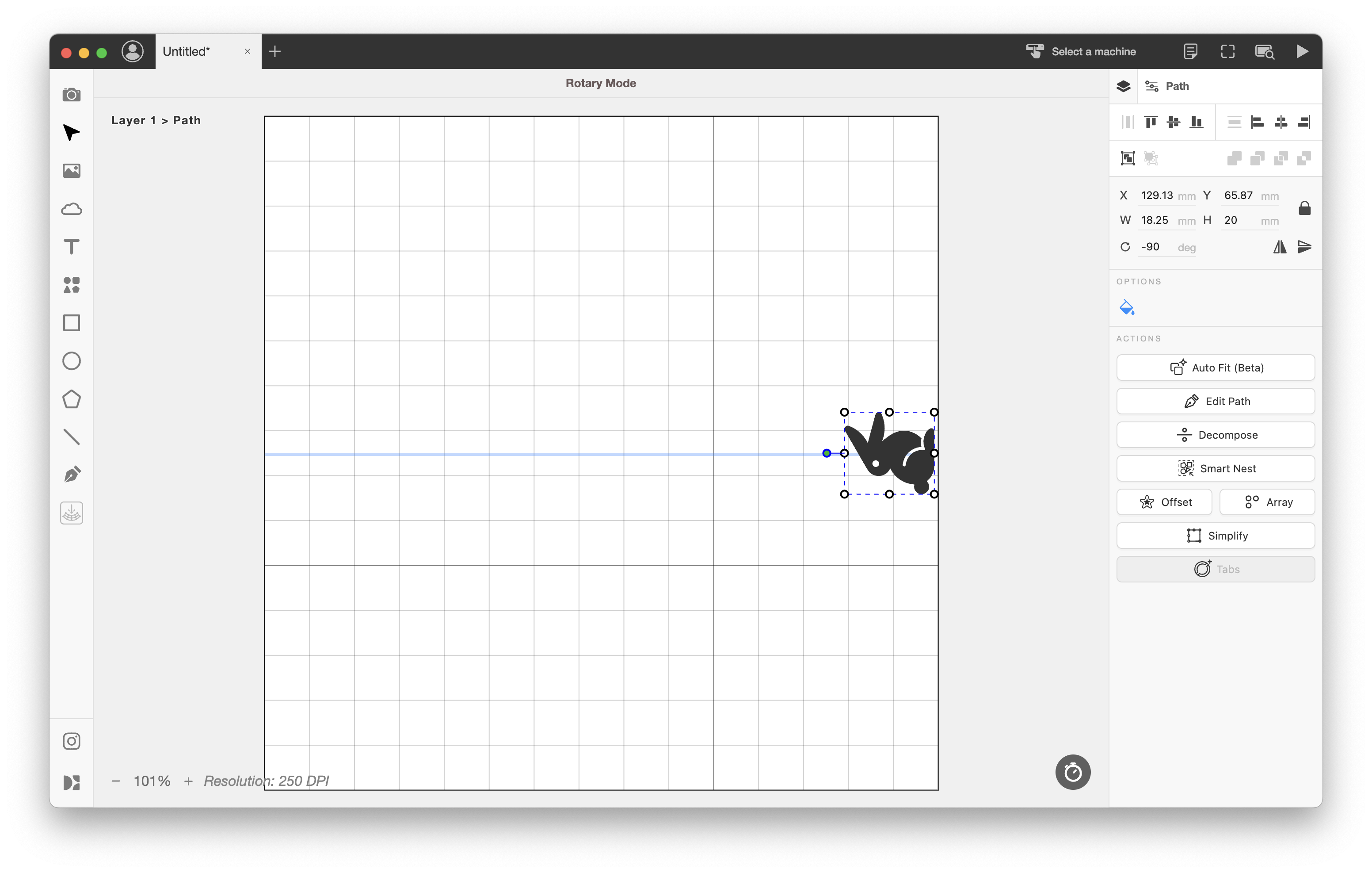This screenshot has width=1372, height=873.
Task: Click the Subtract boolean icon
Action: pyautogui.click(x=1257, y=158)
